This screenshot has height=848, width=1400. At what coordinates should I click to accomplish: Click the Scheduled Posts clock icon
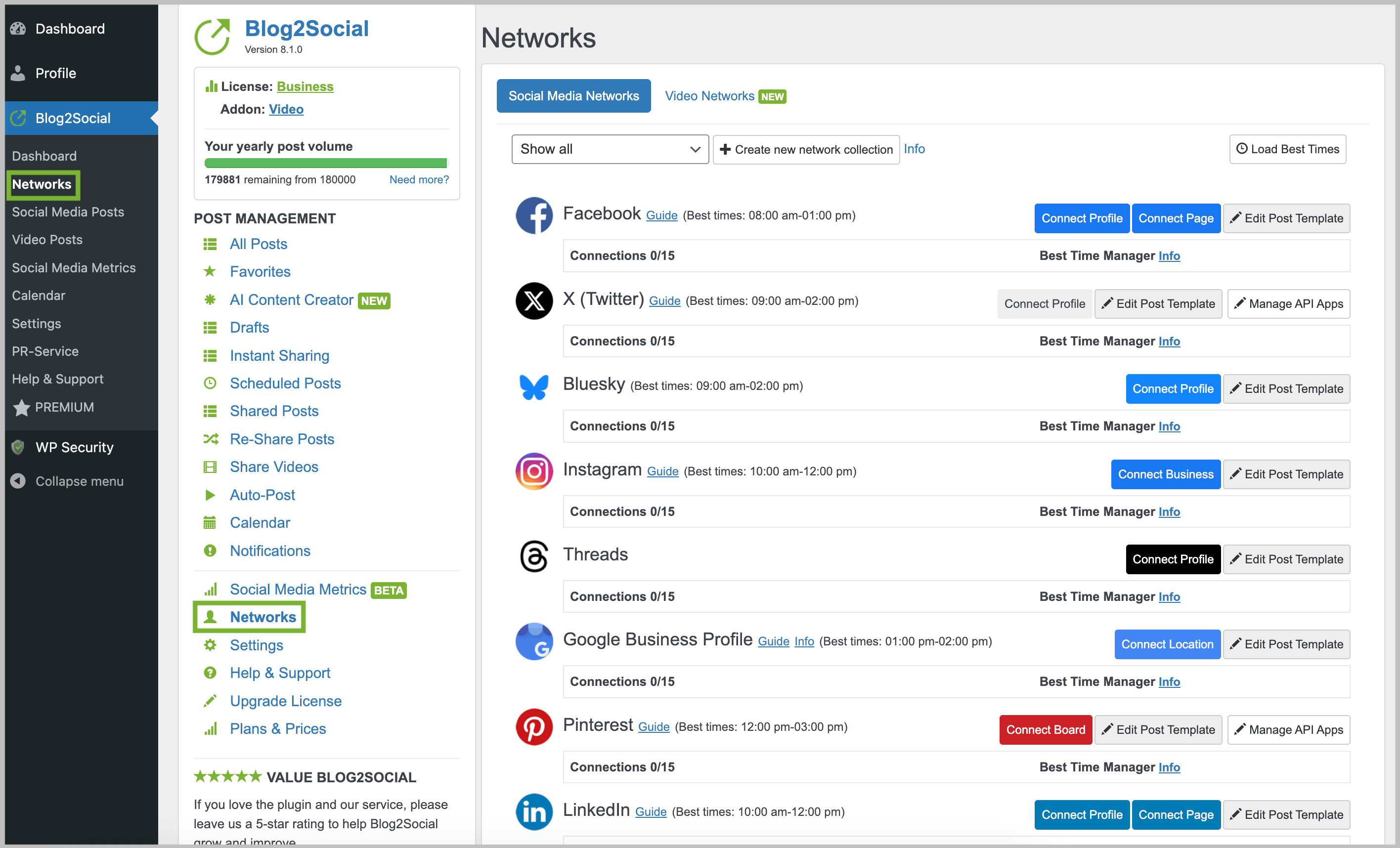pos(210,383)
